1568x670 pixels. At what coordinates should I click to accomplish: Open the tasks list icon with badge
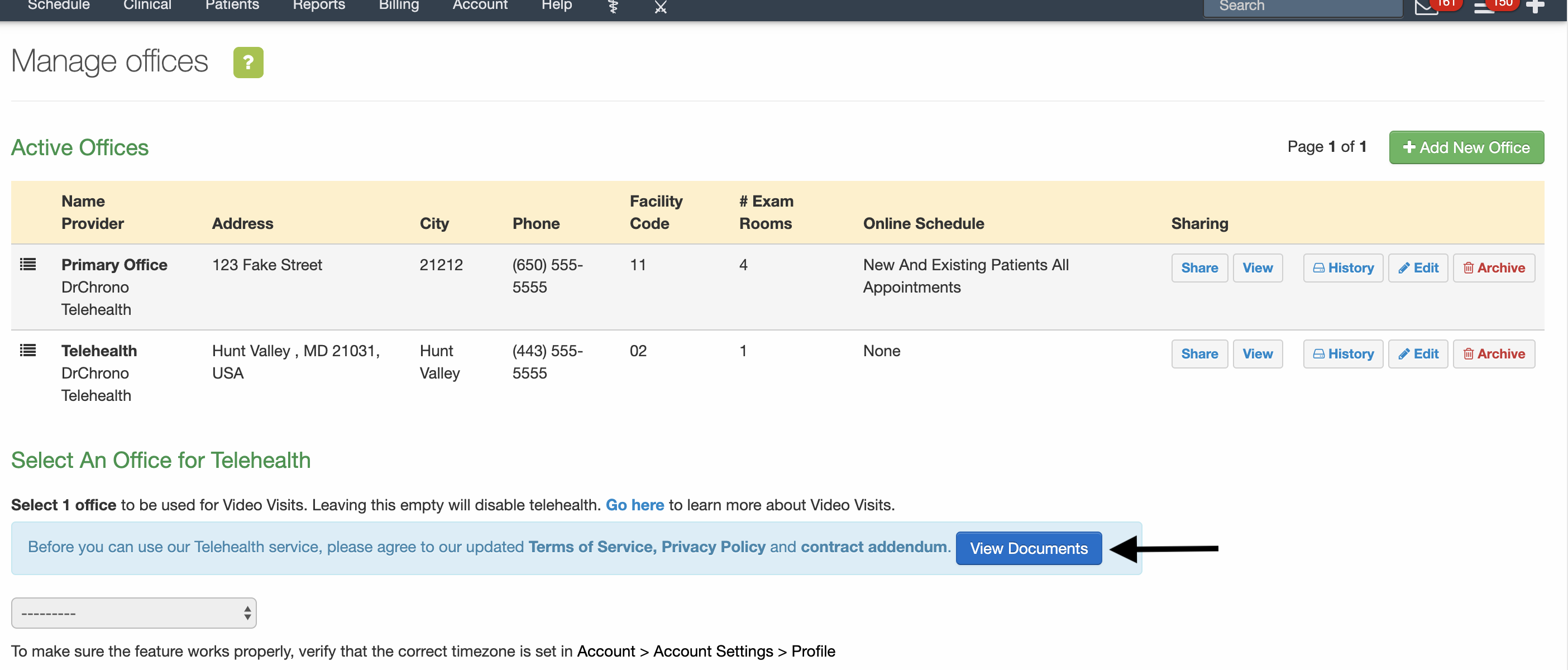(x=1484, y=7)
